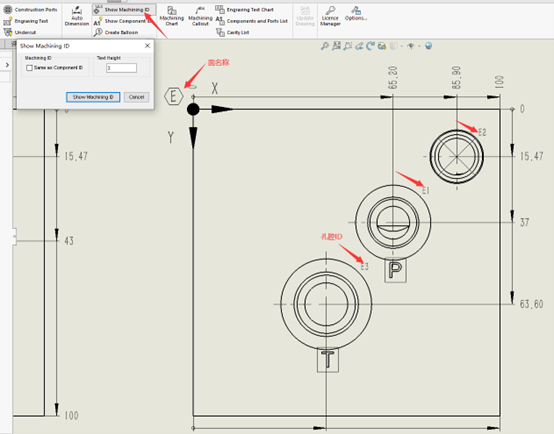Viewport: 554px width, 434px height.
Task: Run Auto Dimension from the ribbon
Action: pos(77,16)
